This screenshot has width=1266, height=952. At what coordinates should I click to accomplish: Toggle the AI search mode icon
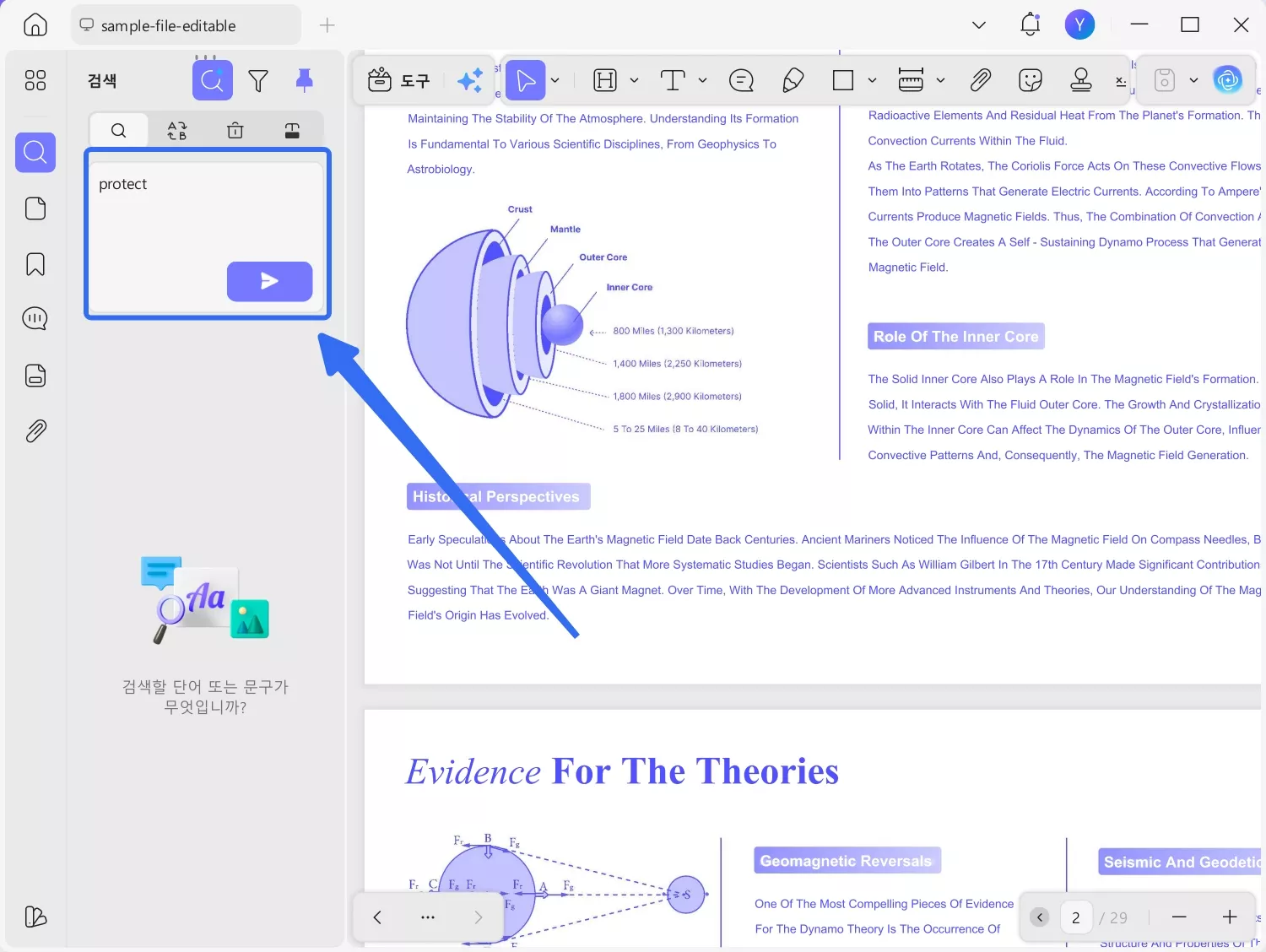(213, 81)
